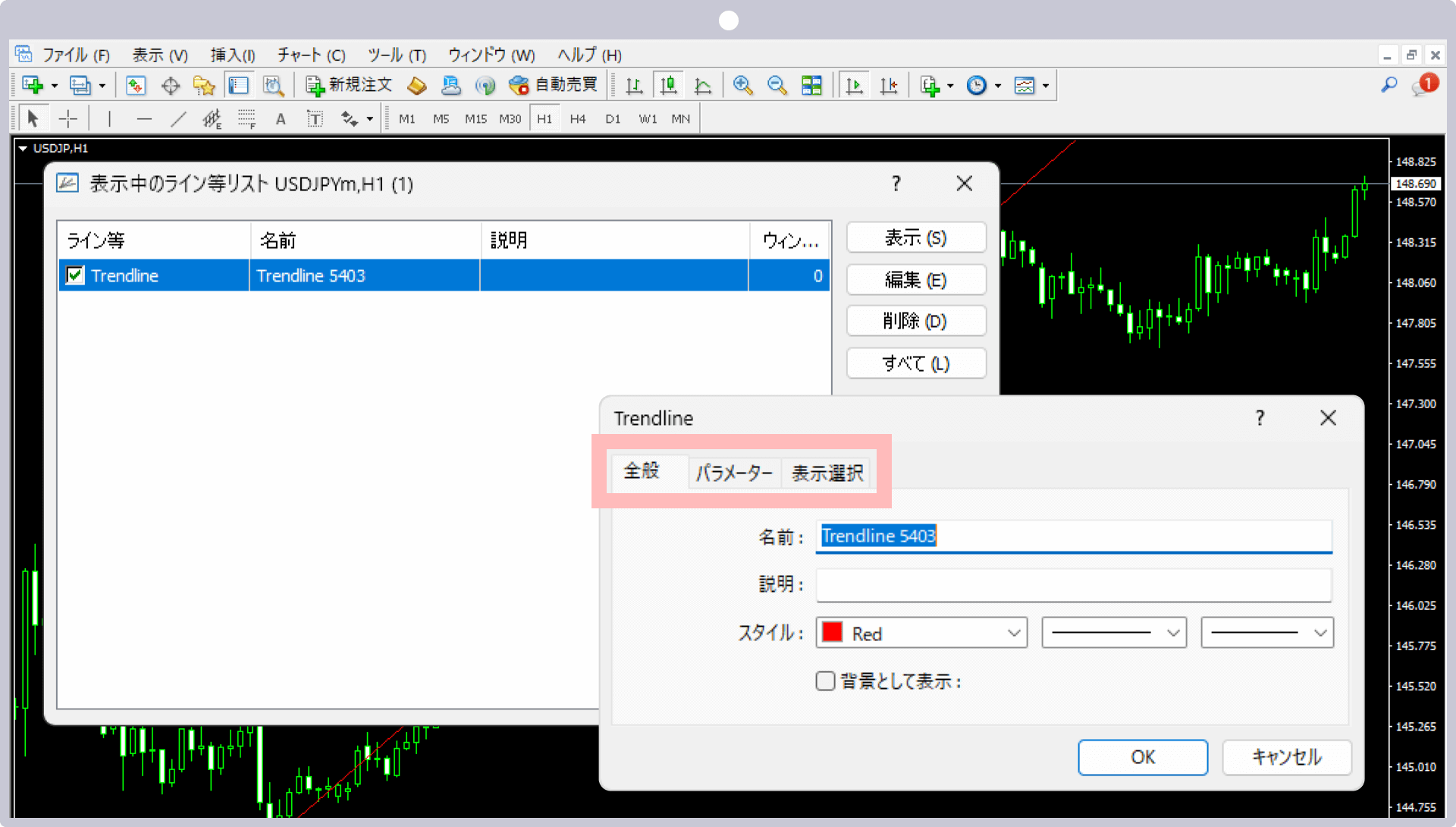Select the trendline drawing tool

[x=178, y=118]
